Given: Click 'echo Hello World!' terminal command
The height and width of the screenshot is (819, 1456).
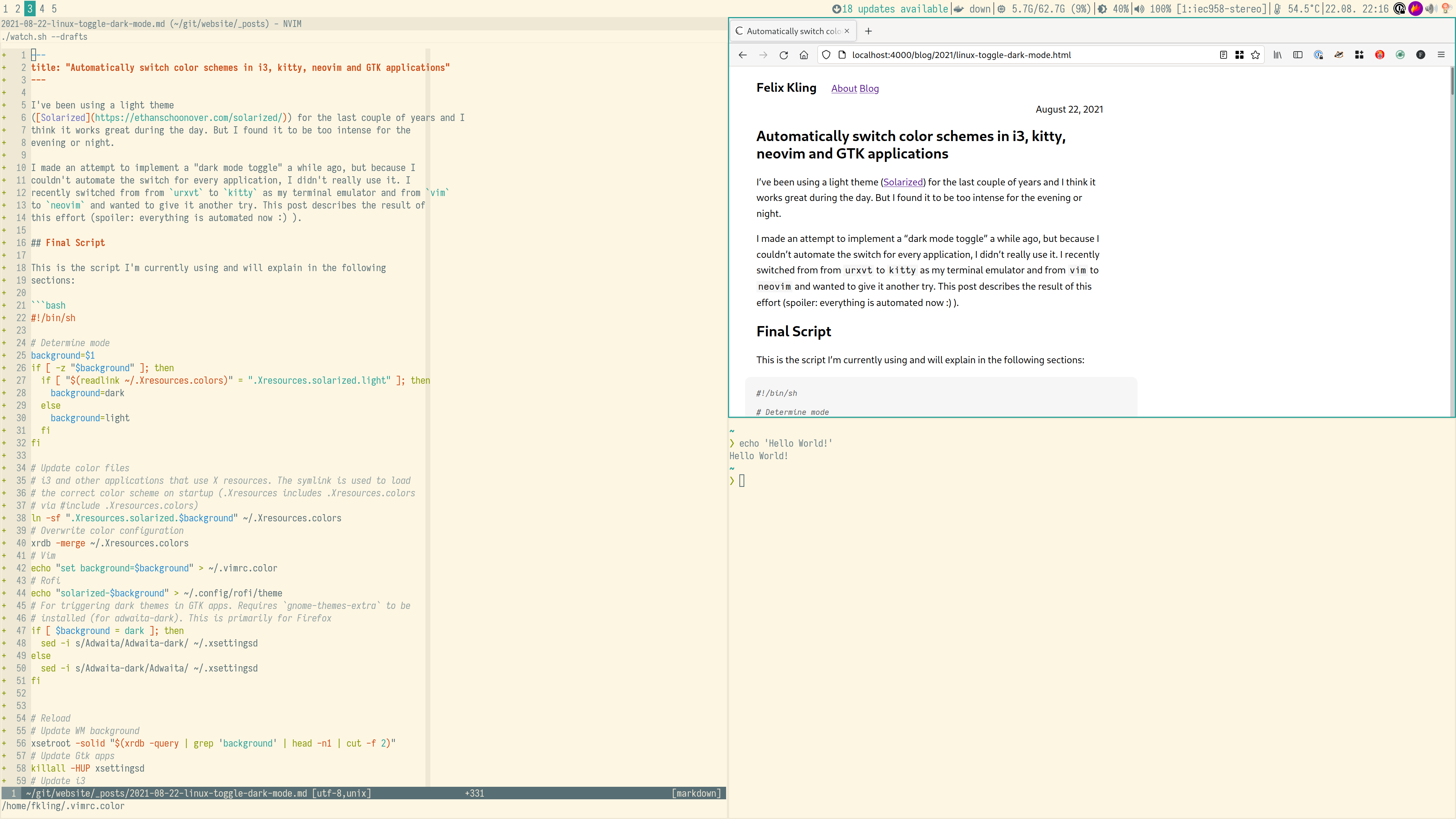Looking at the screenshot, I should pos(786,443).
